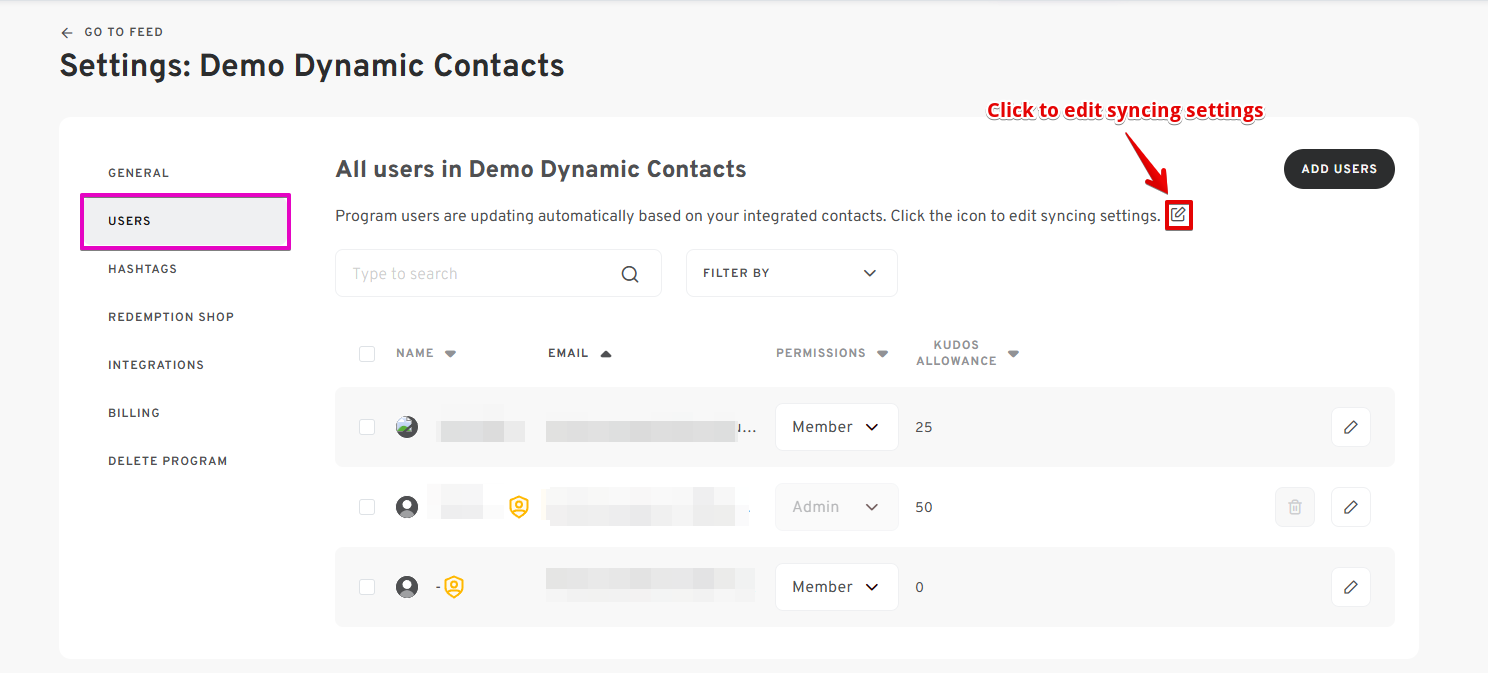Click the pencil icon in the first user row

(x=1350, y=427)
